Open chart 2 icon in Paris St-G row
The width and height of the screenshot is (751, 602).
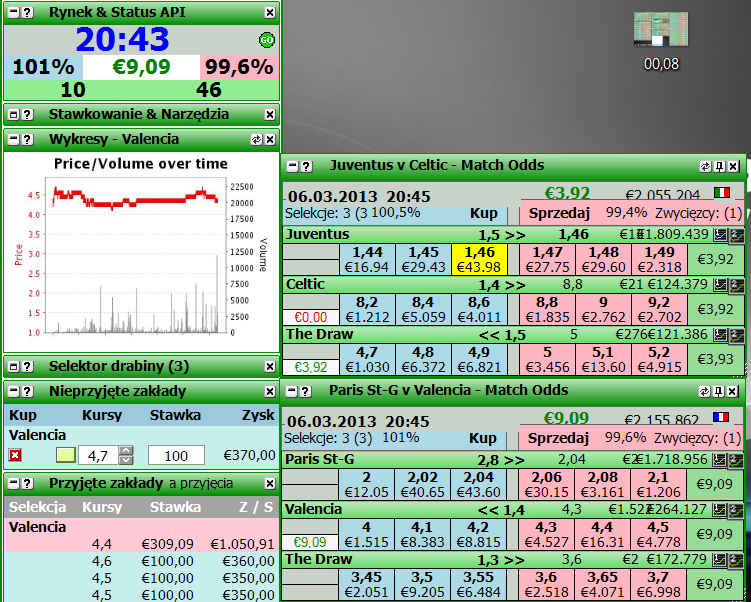736,461
